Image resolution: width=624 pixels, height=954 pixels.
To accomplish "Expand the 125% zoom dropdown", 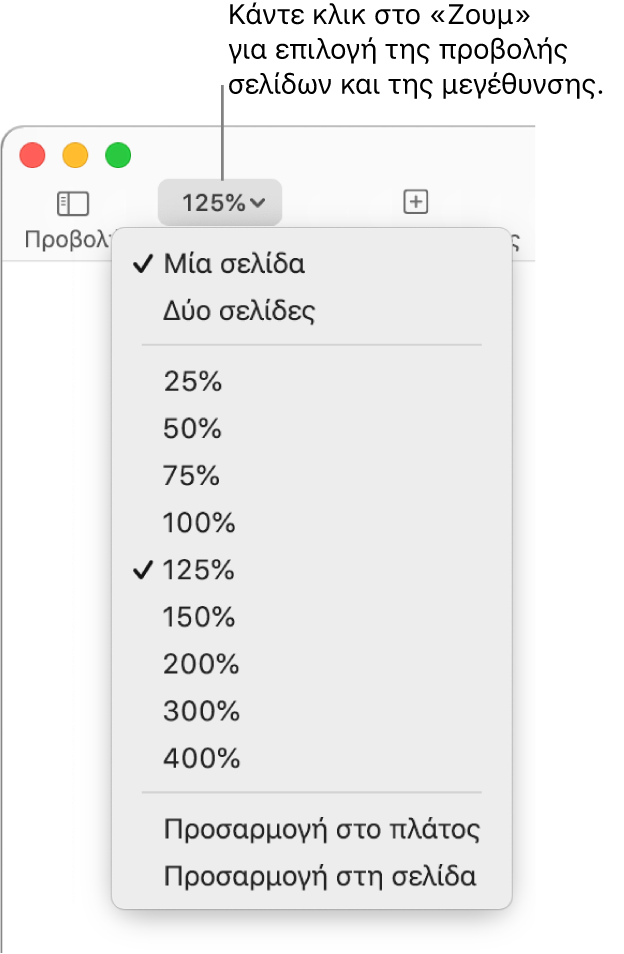I will tap(220, 203).
